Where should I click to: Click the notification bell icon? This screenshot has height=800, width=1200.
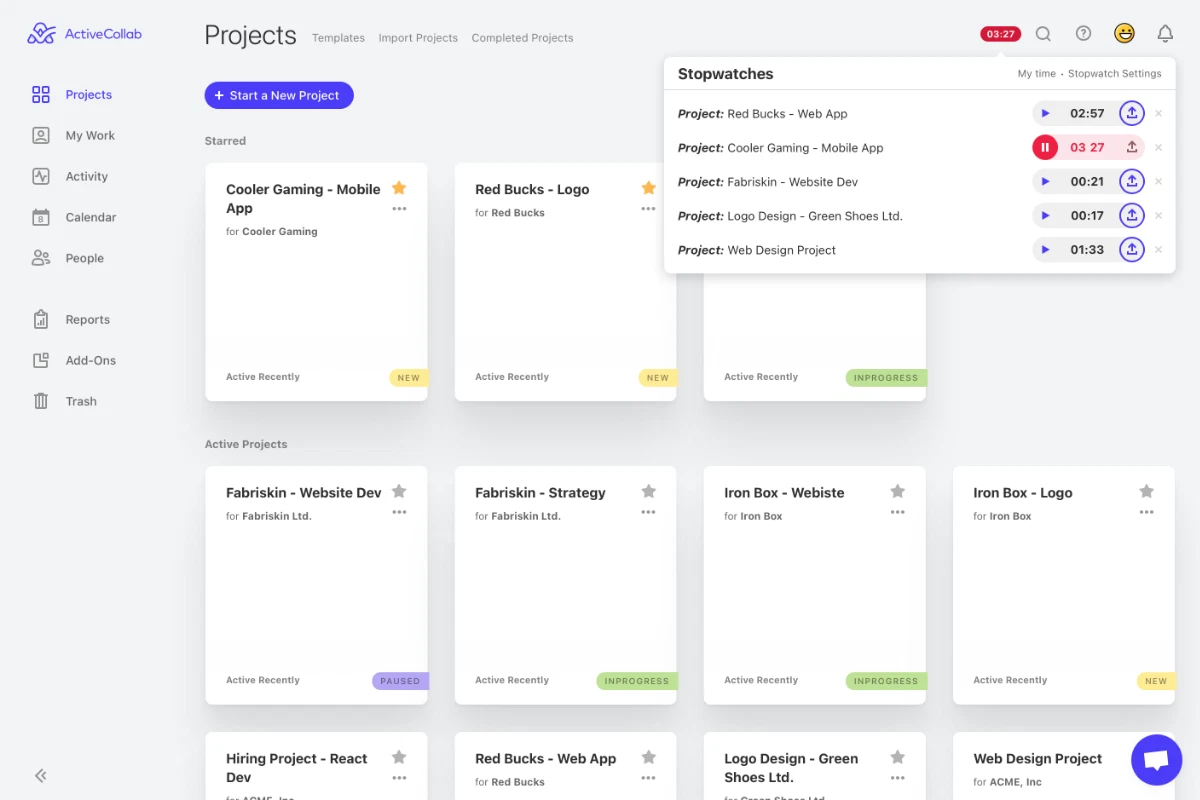pos(1164,33)
